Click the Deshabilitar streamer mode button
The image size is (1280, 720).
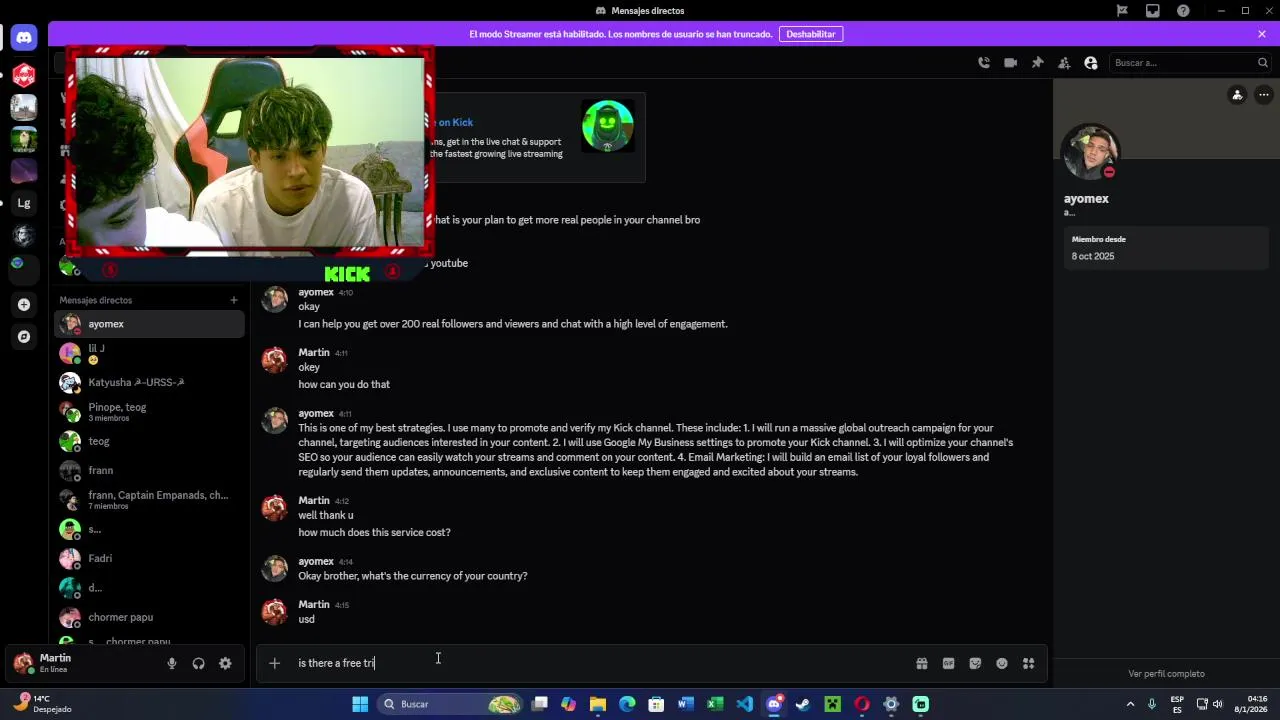pos(811,34)
